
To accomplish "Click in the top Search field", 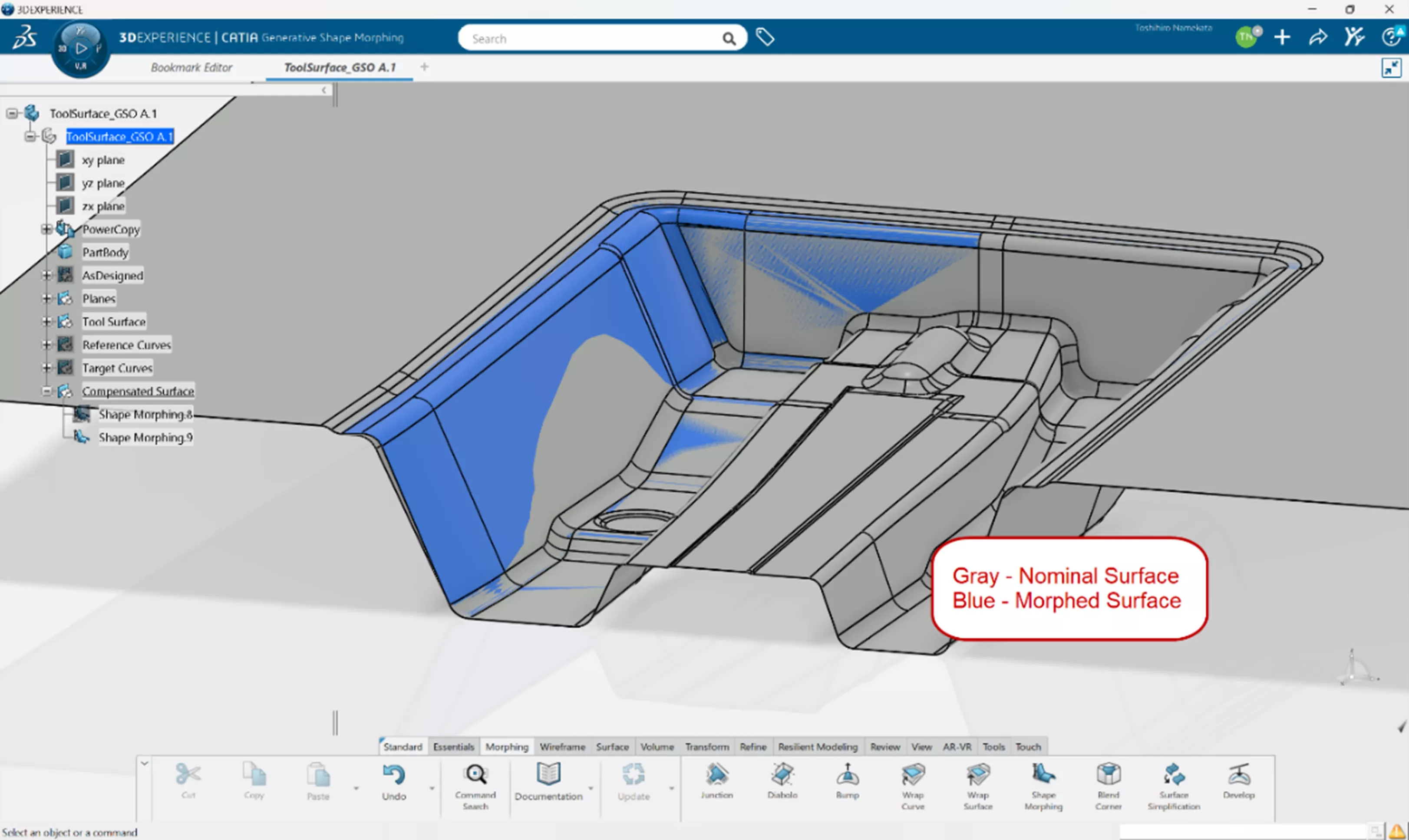I will click(589, 39).
